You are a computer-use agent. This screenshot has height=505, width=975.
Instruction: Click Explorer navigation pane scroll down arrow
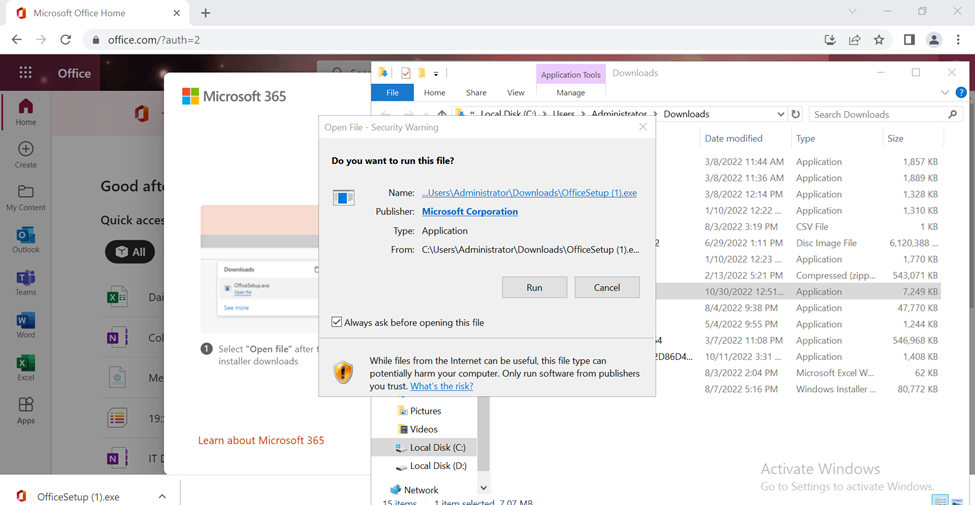pyautogui.click(x=484, y=489)
